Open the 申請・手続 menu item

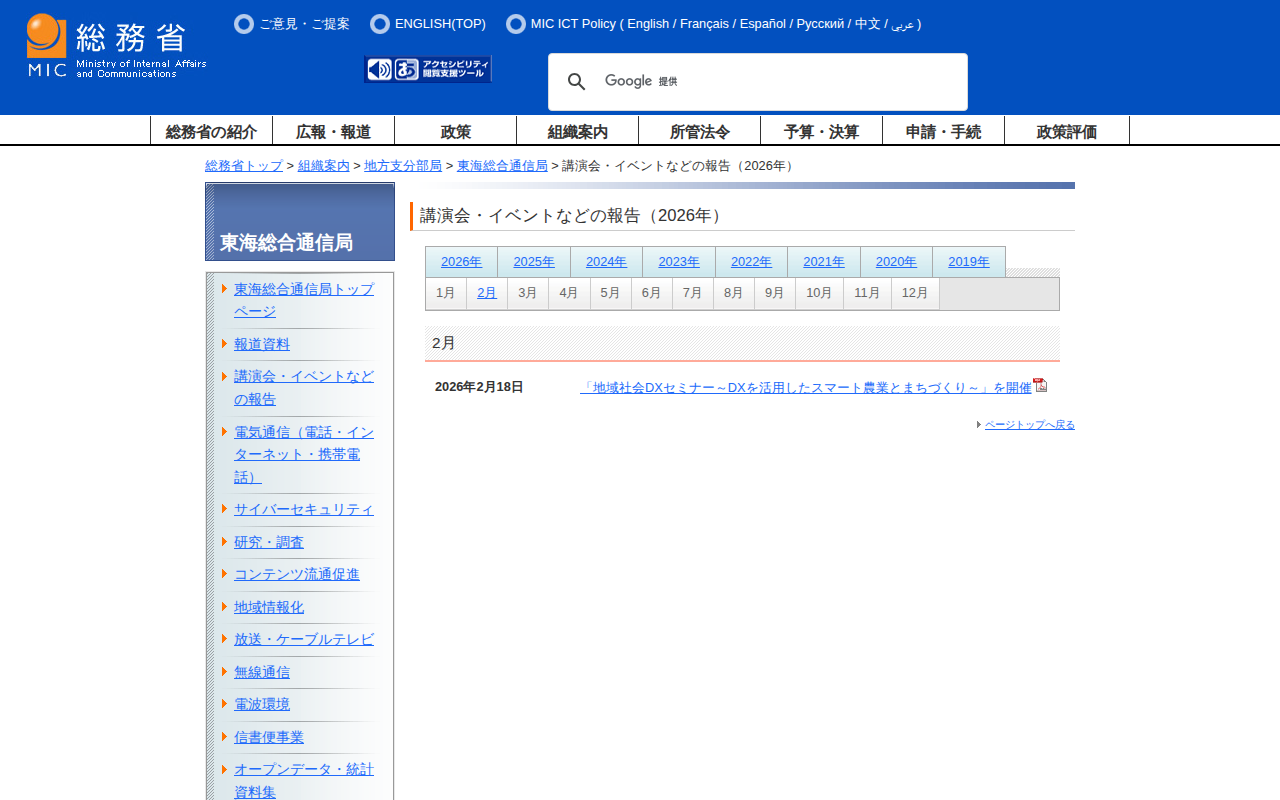coord(943,131)
